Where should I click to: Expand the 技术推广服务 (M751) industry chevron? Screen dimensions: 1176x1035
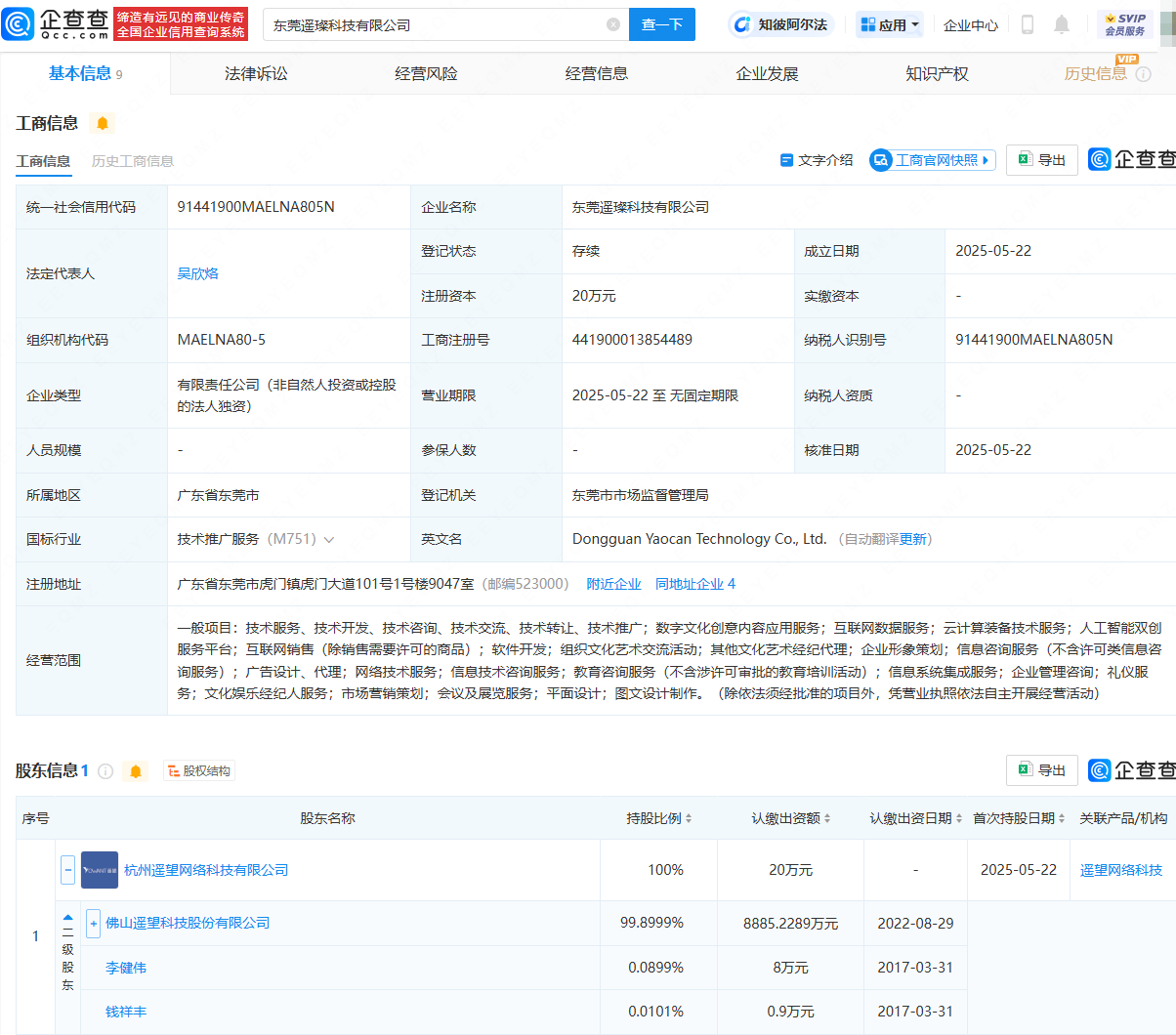[x=328, y=540]
